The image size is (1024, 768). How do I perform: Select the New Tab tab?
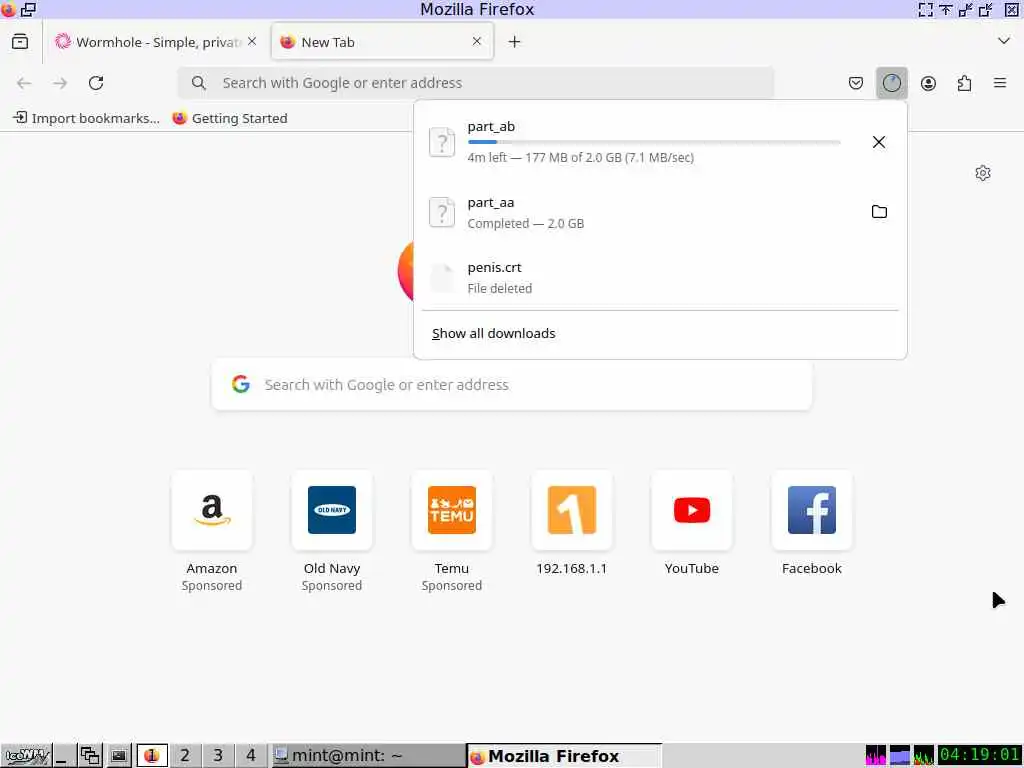[x=382, y=42]
